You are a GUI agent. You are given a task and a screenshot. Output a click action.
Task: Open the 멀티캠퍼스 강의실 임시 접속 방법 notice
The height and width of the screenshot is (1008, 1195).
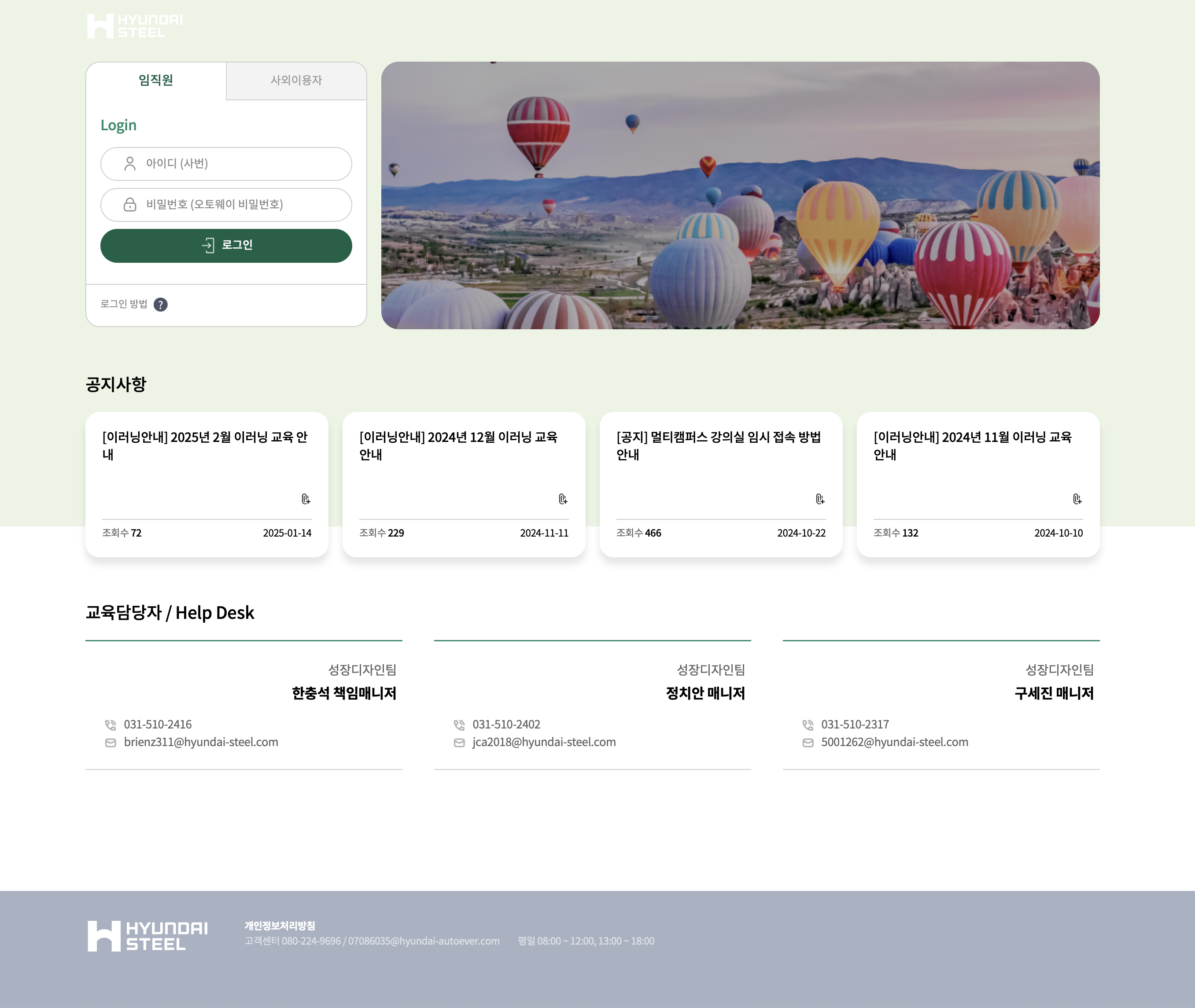pos(719,445)
